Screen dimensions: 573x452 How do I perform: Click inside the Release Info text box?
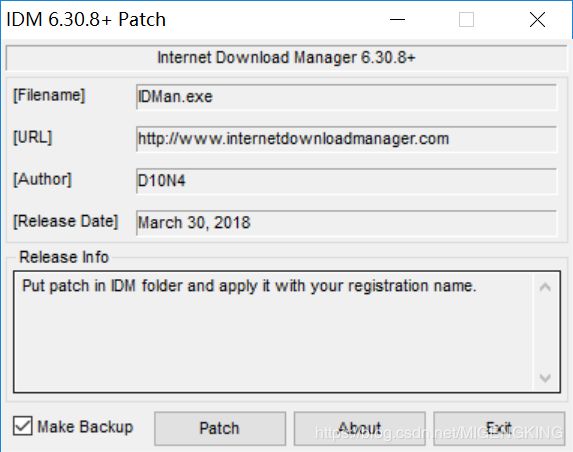click(273, 332)
